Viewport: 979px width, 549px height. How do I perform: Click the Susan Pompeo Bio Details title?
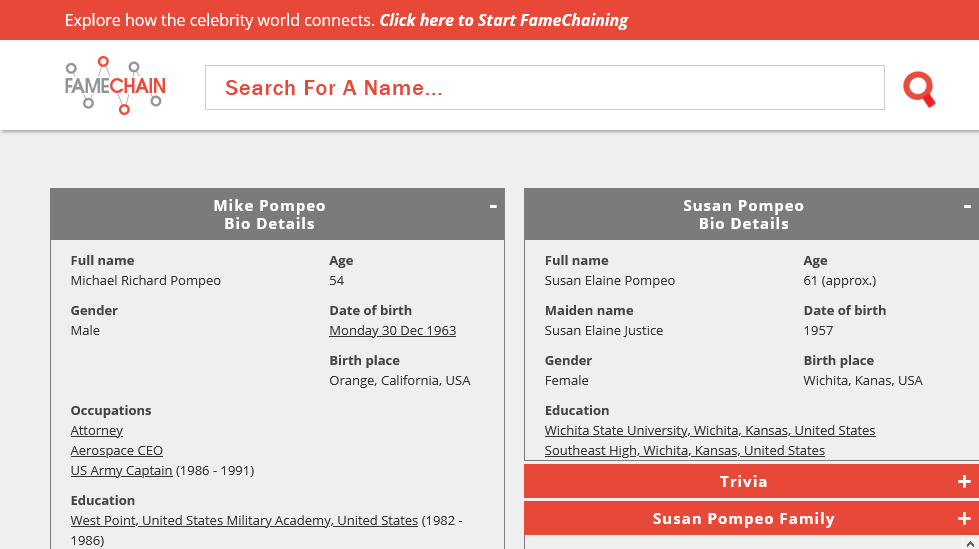coord(744,214)
